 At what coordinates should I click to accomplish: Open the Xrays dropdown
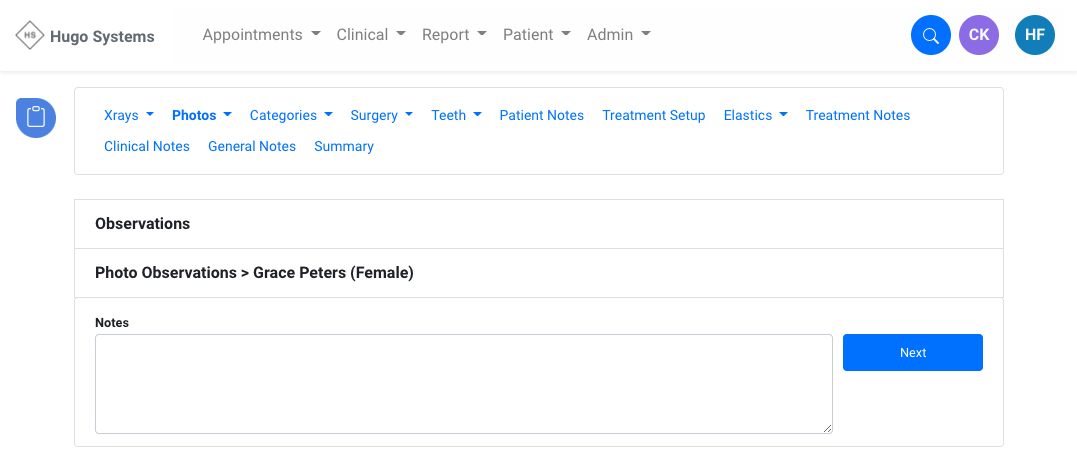128,115
